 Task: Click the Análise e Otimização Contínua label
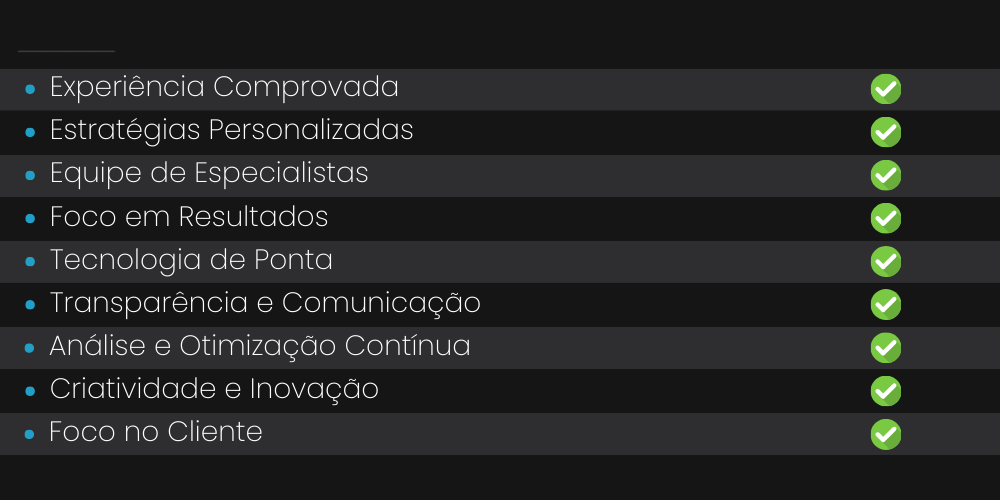260,346
